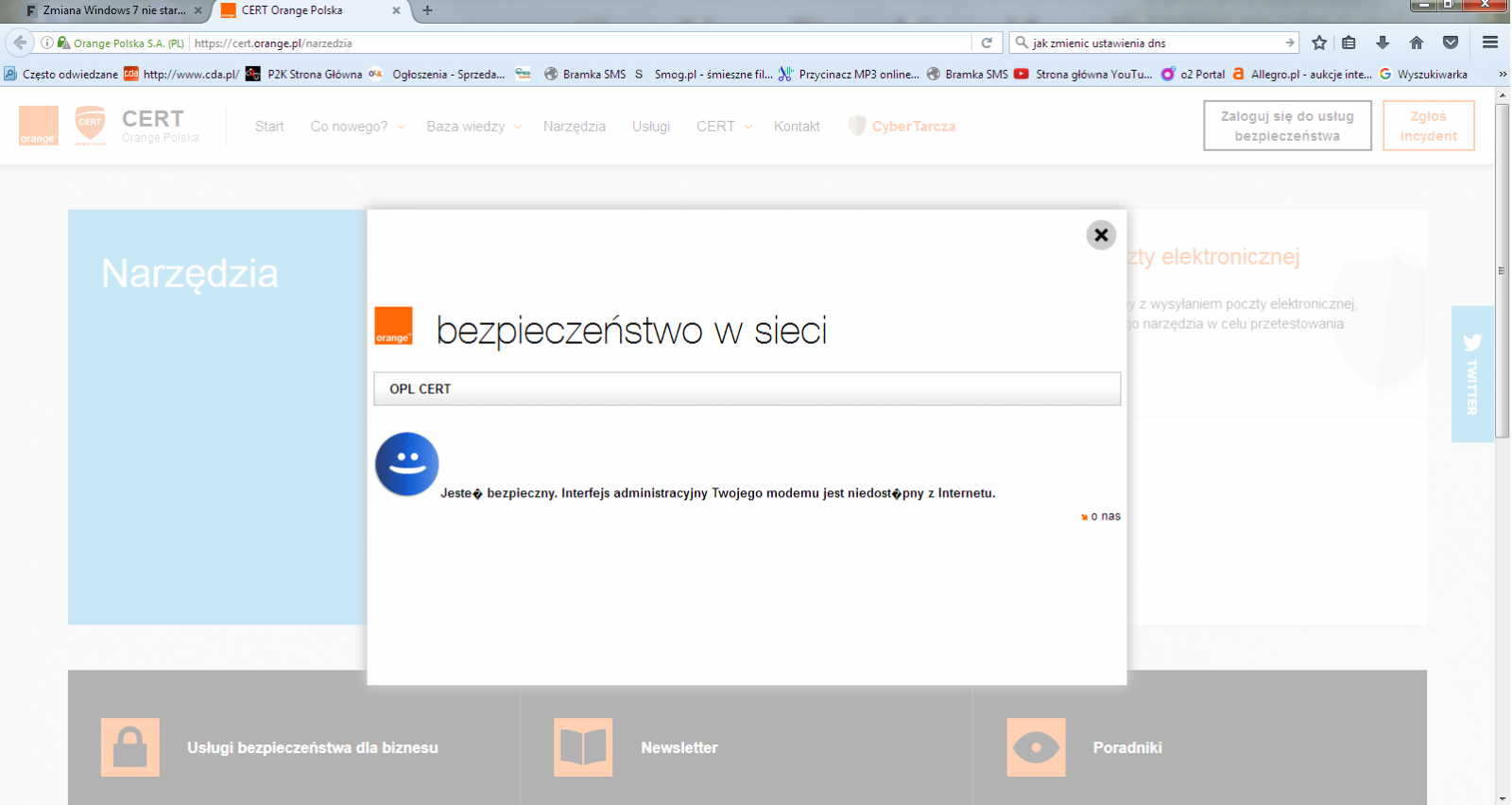Switch to Zmiana Windows 7 tab
The height and width of the screenshot is (805, 1512).
(113, 10)
